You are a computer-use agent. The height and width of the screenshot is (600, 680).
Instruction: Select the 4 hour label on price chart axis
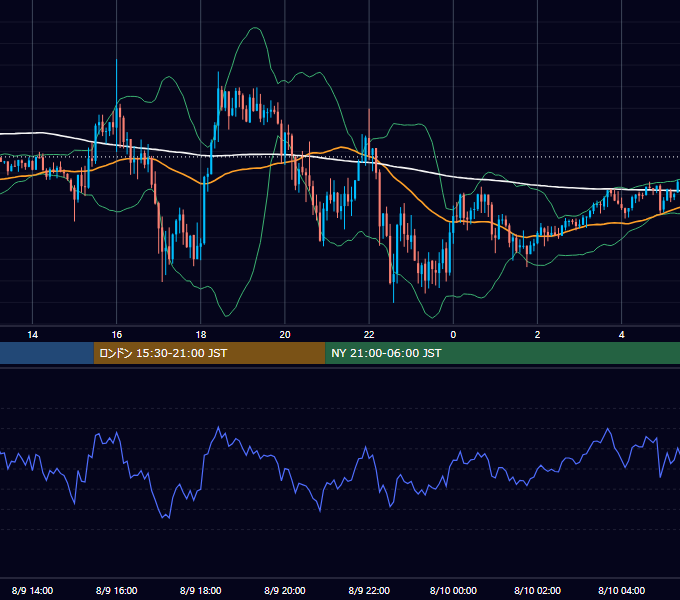pos(621,335)
